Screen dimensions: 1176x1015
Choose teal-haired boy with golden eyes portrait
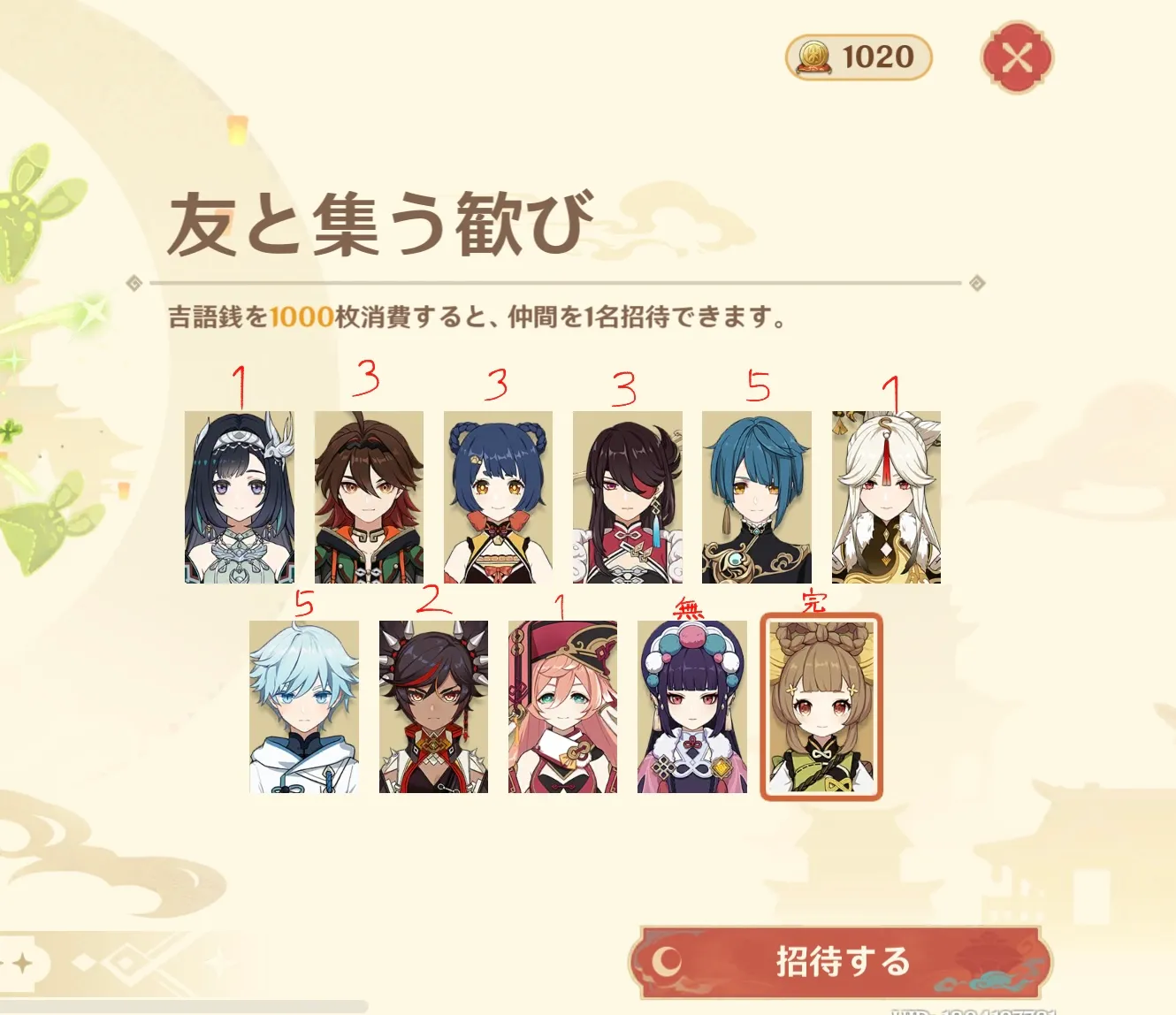tap(757, 497)
